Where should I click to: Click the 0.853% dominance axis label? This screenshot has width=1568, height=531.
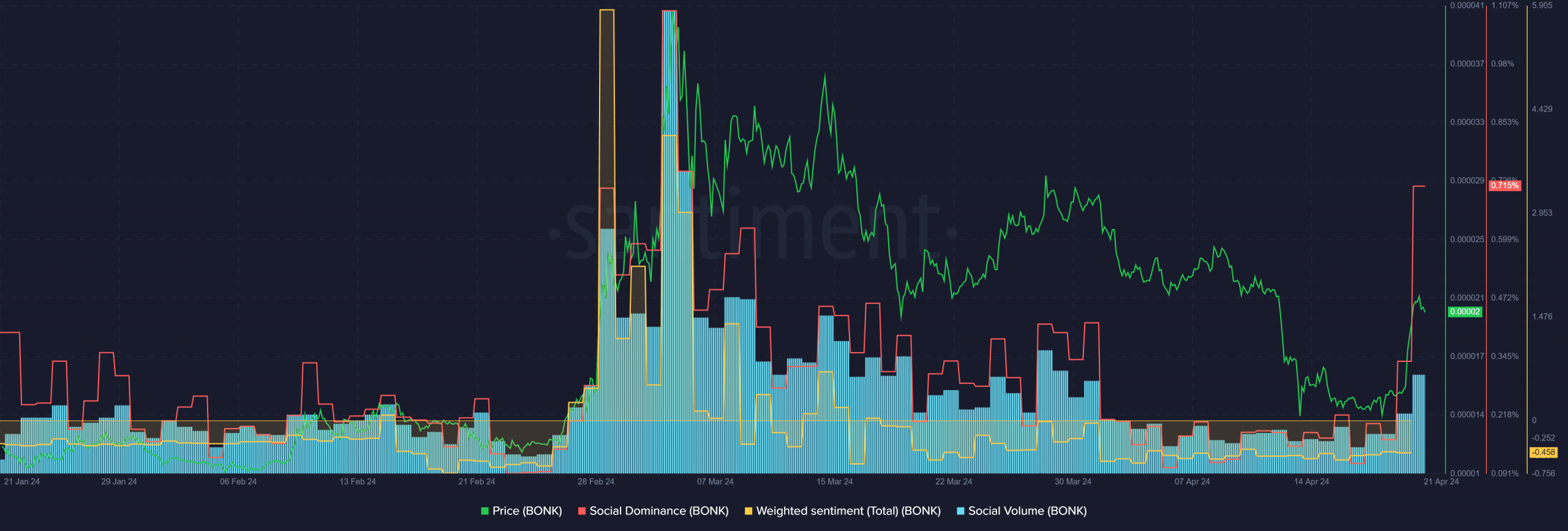tap(1505, 122)
